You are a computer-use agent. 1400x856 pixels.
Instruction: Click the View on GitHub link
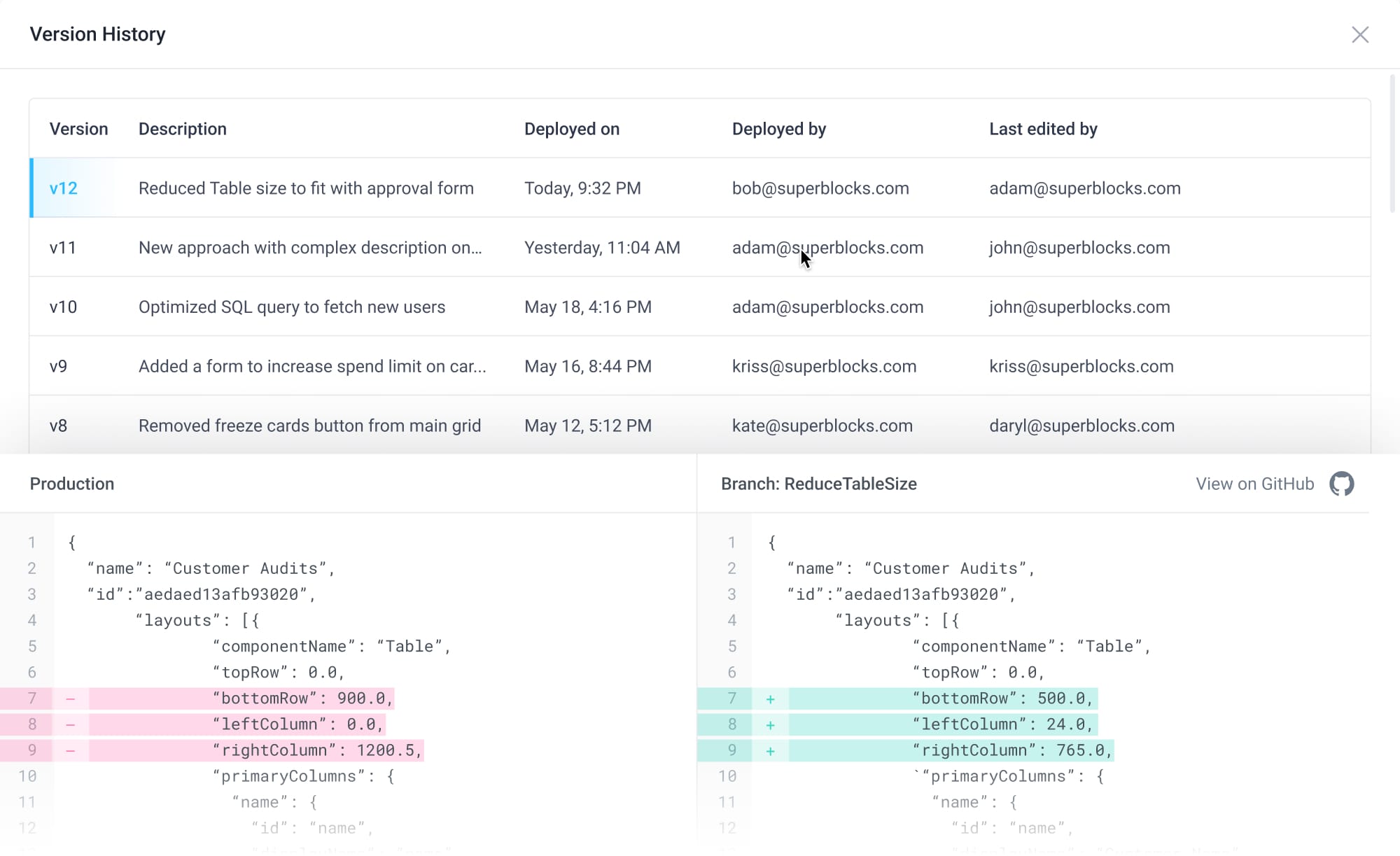pyautogui.click(x=1254, y=484)
